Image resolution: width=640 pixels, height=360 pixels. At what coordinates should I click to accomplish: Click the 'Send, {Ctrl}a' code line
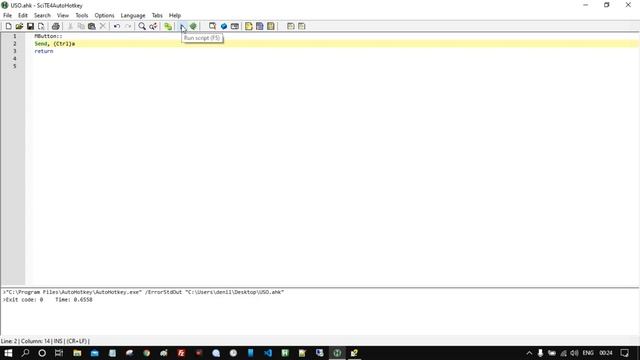[55, 44]
